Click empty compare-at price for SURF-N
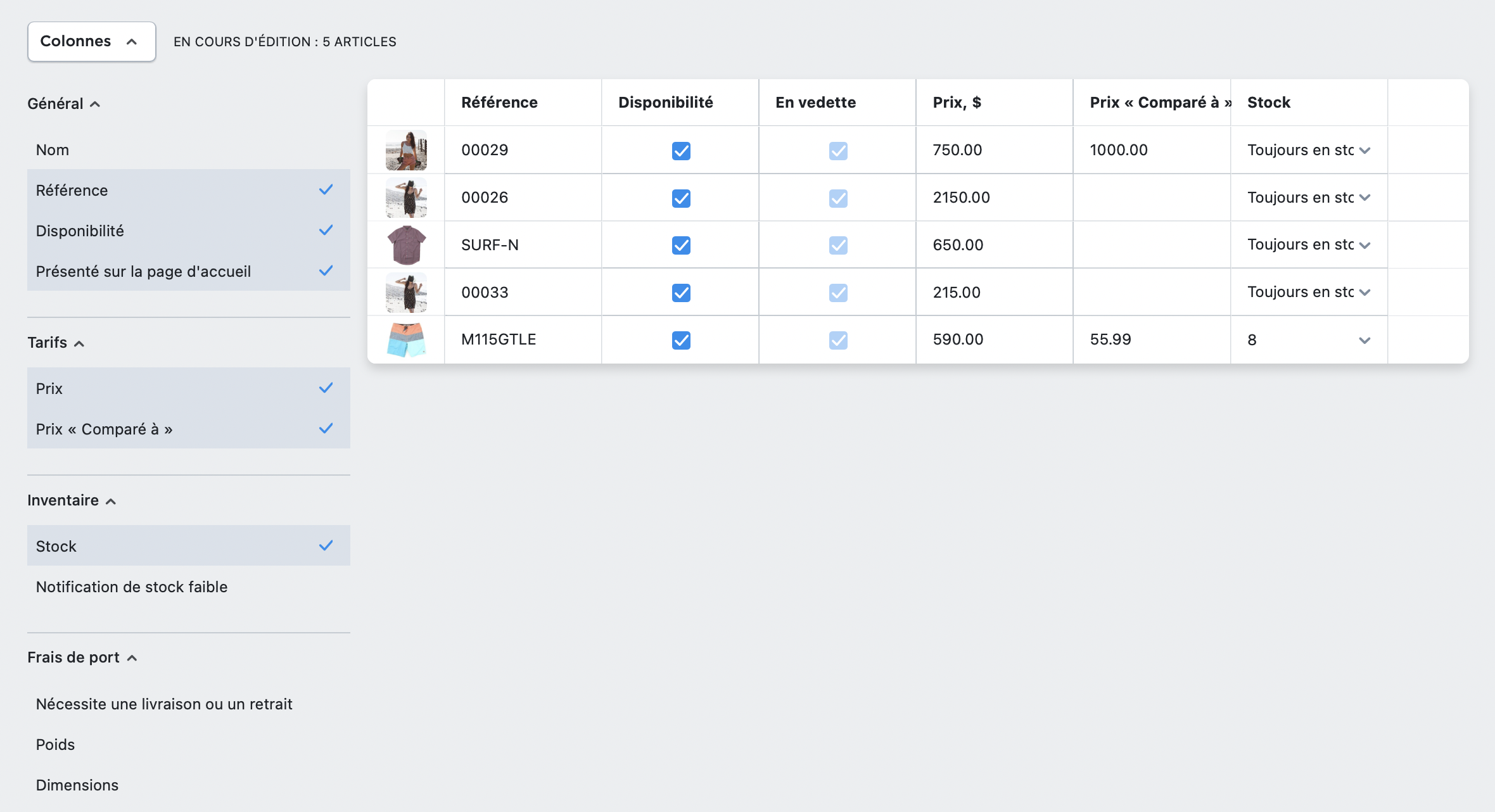1495x812 pixels. (1152, 244)
